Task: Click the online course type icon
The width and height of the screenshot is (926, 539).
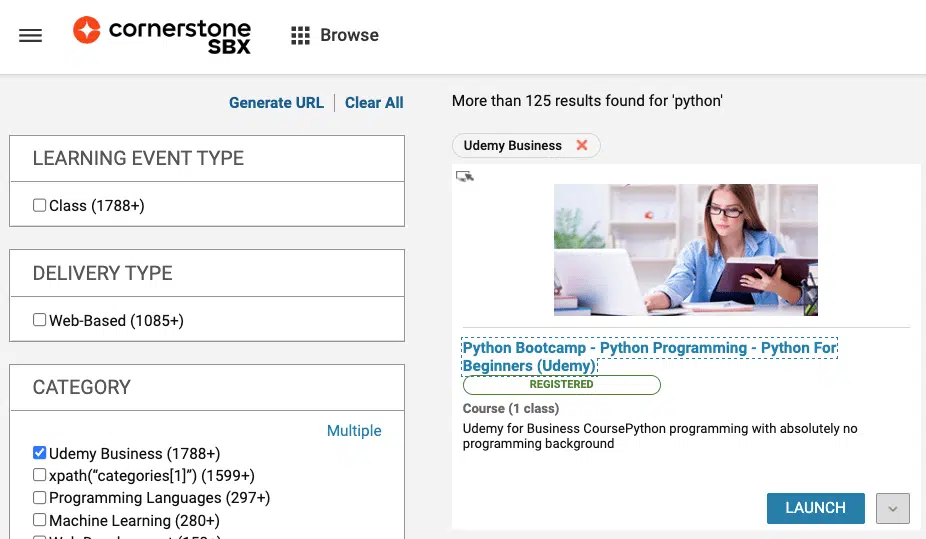Action: (465, 176)
